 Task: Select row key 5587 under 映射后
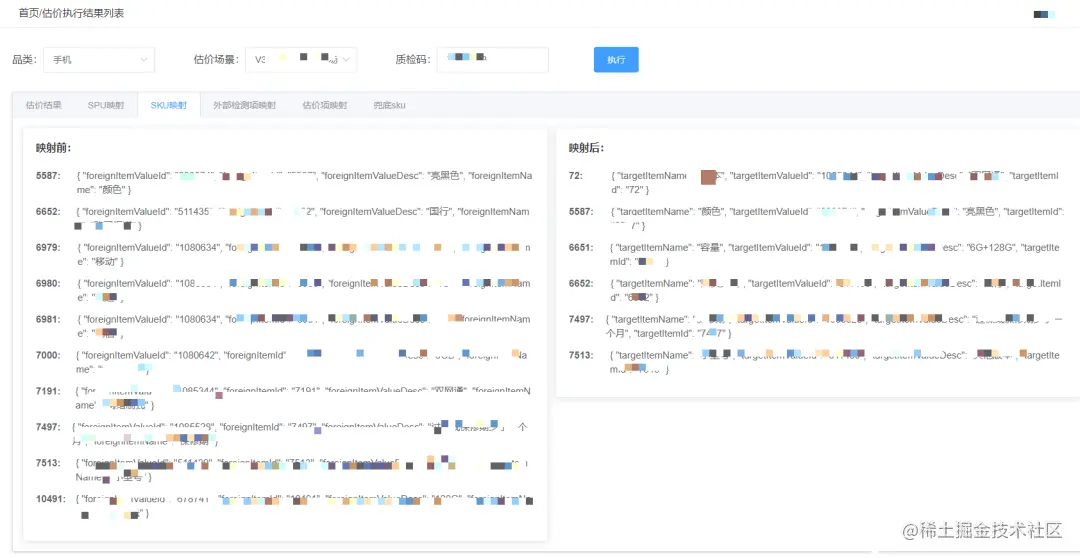(581, 211)
